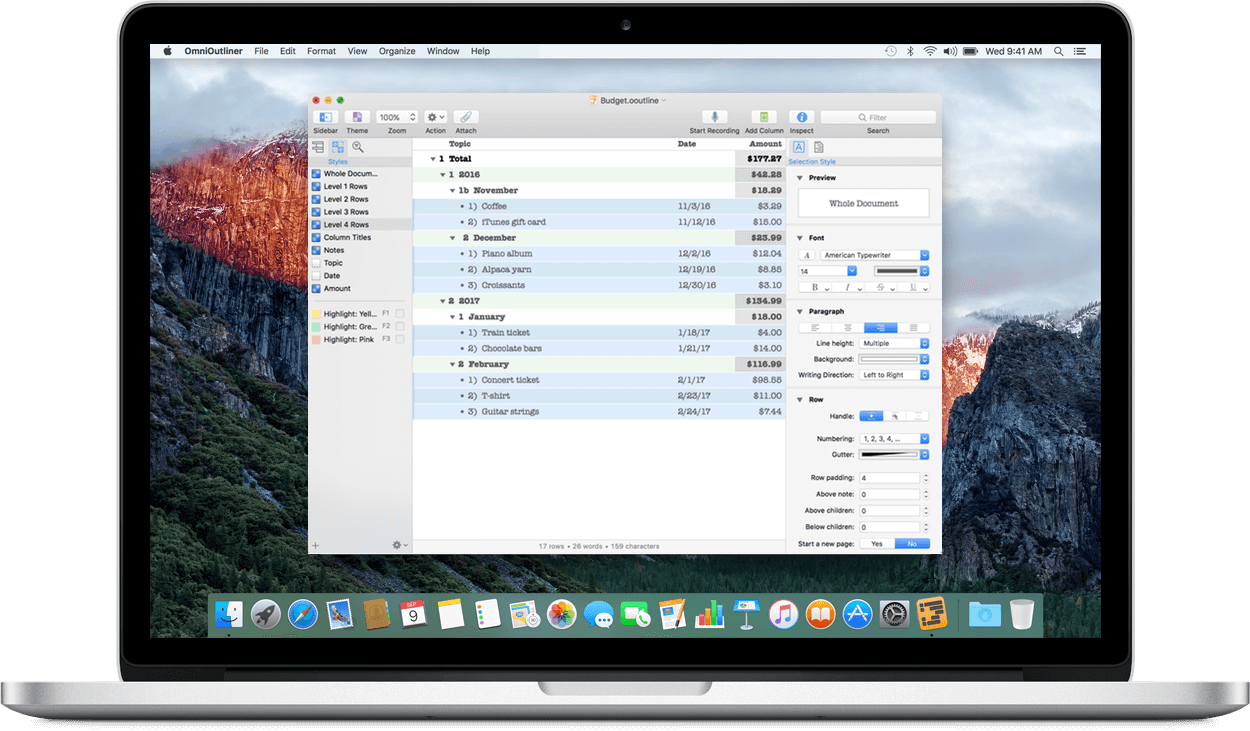Apply bold with the B button
Viewport: 1250px width, 731px height.
click(x=814, y=287)
